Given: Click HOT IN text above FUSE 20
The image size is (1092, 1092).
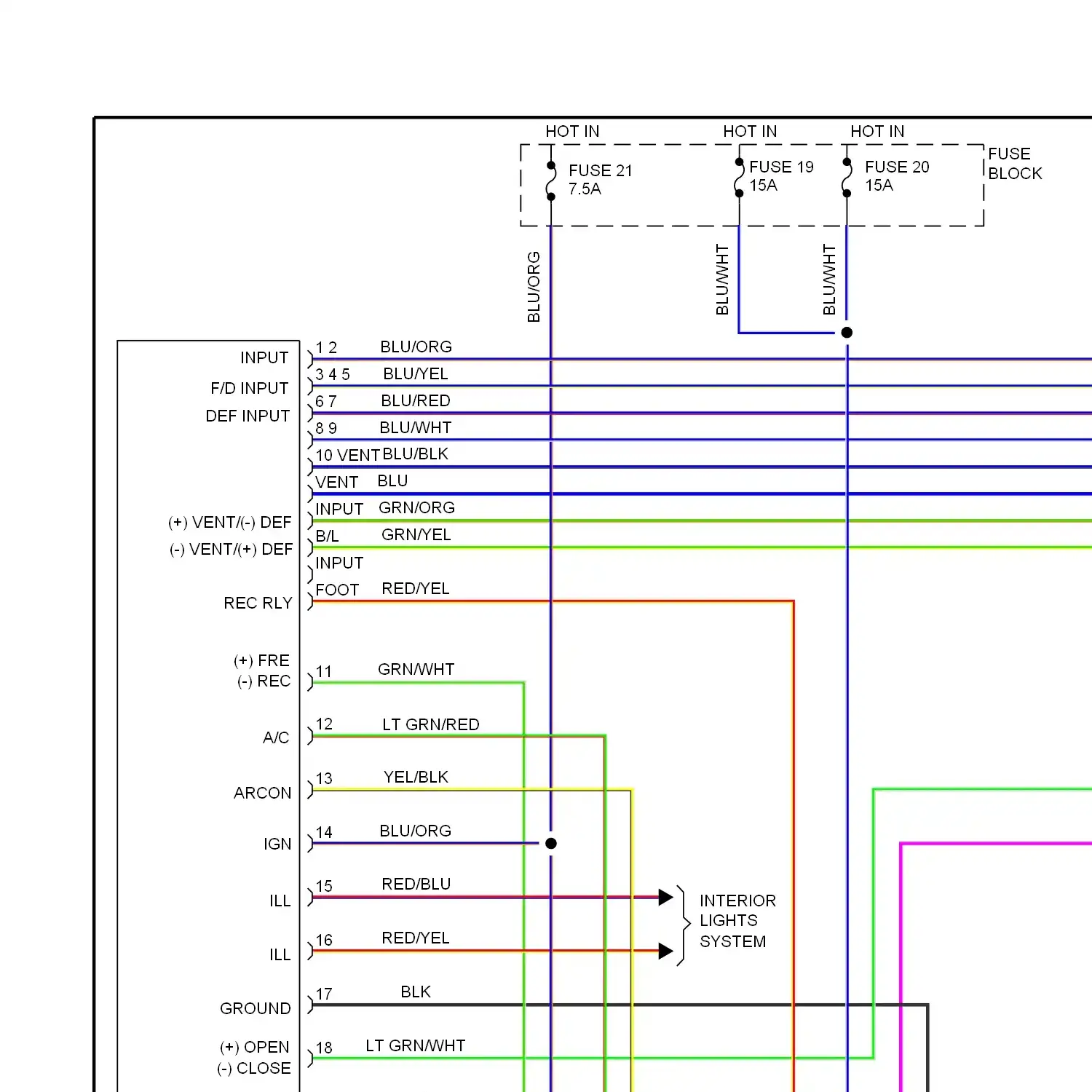Looking at the screenshot, I should point(877,131).
